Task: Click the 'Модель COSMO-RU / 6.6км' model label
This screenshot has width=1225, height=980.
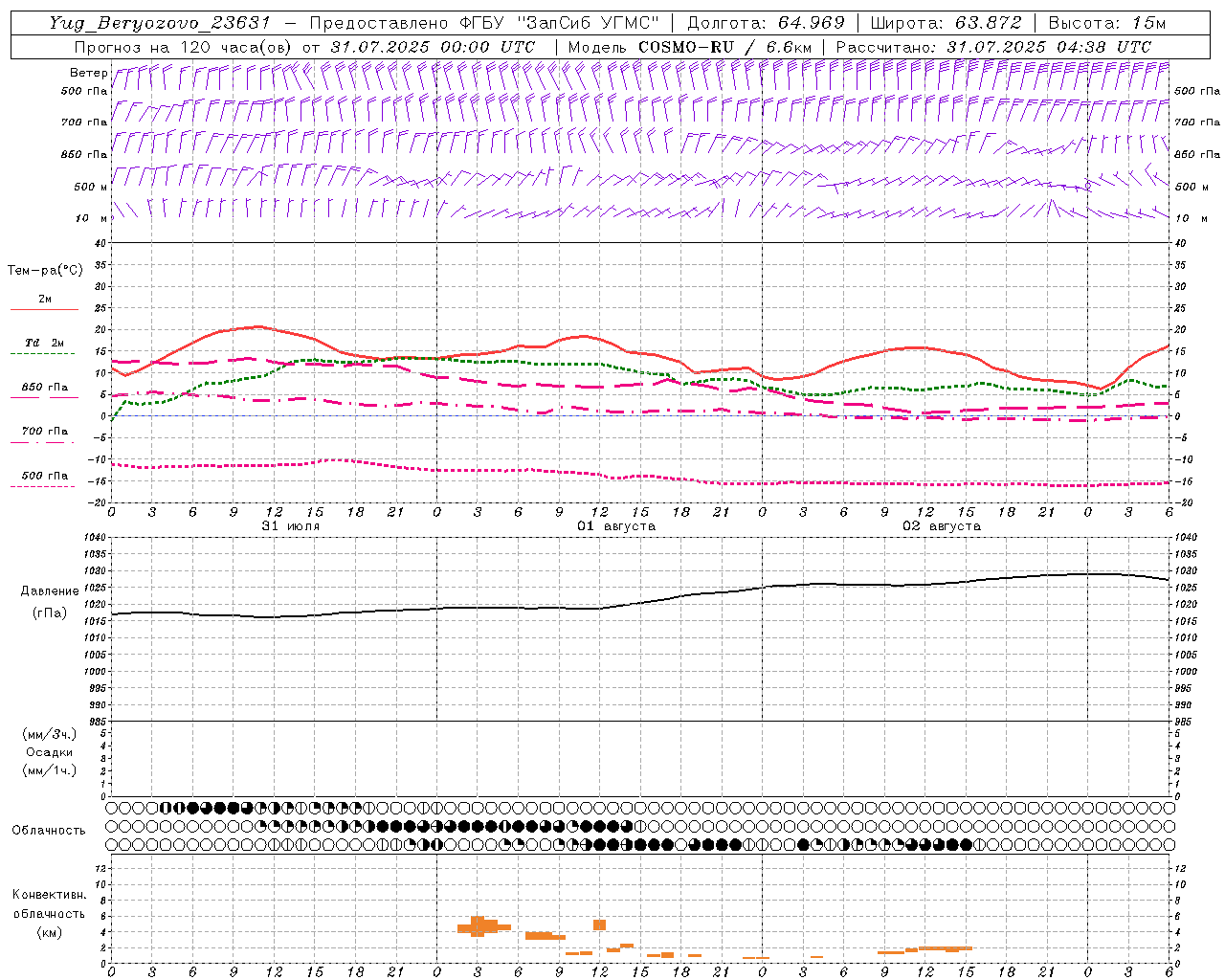Action: (x=690, y=47)
